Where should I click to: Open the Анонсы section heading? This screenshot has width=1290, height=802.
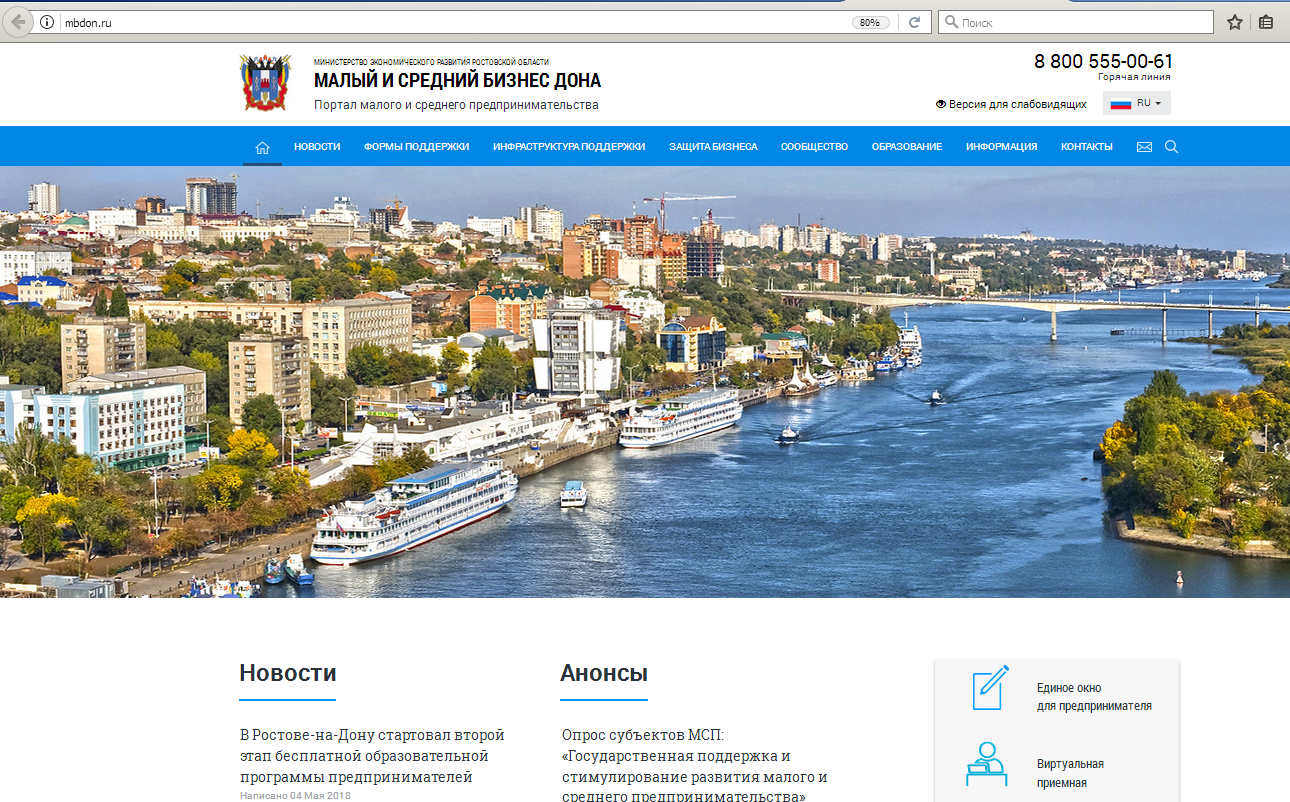604,673
